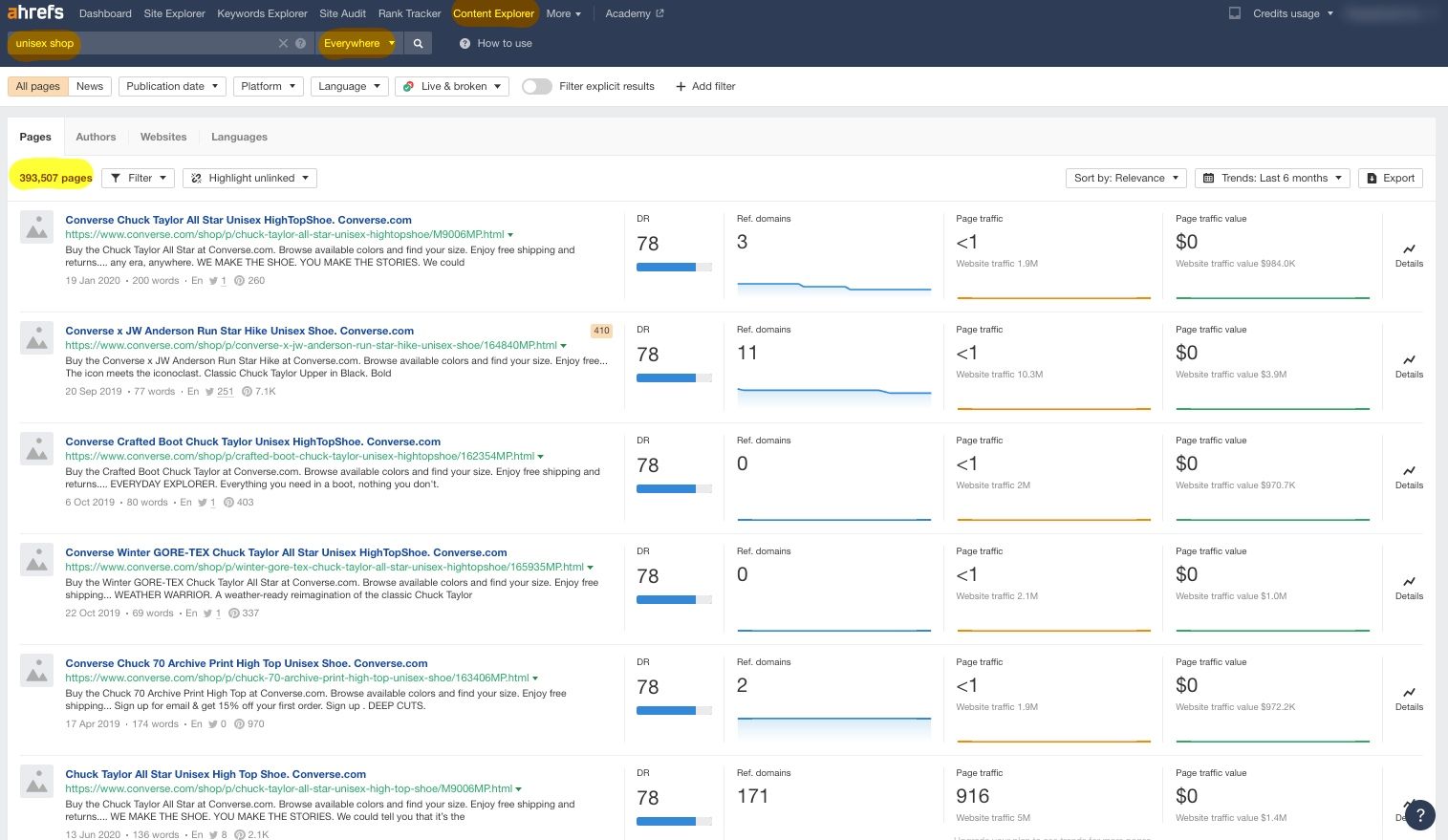Click thumbnail of Converse x JW Anderson result
This screenshot has width=1448, height=840.
(x=37, y=338)
